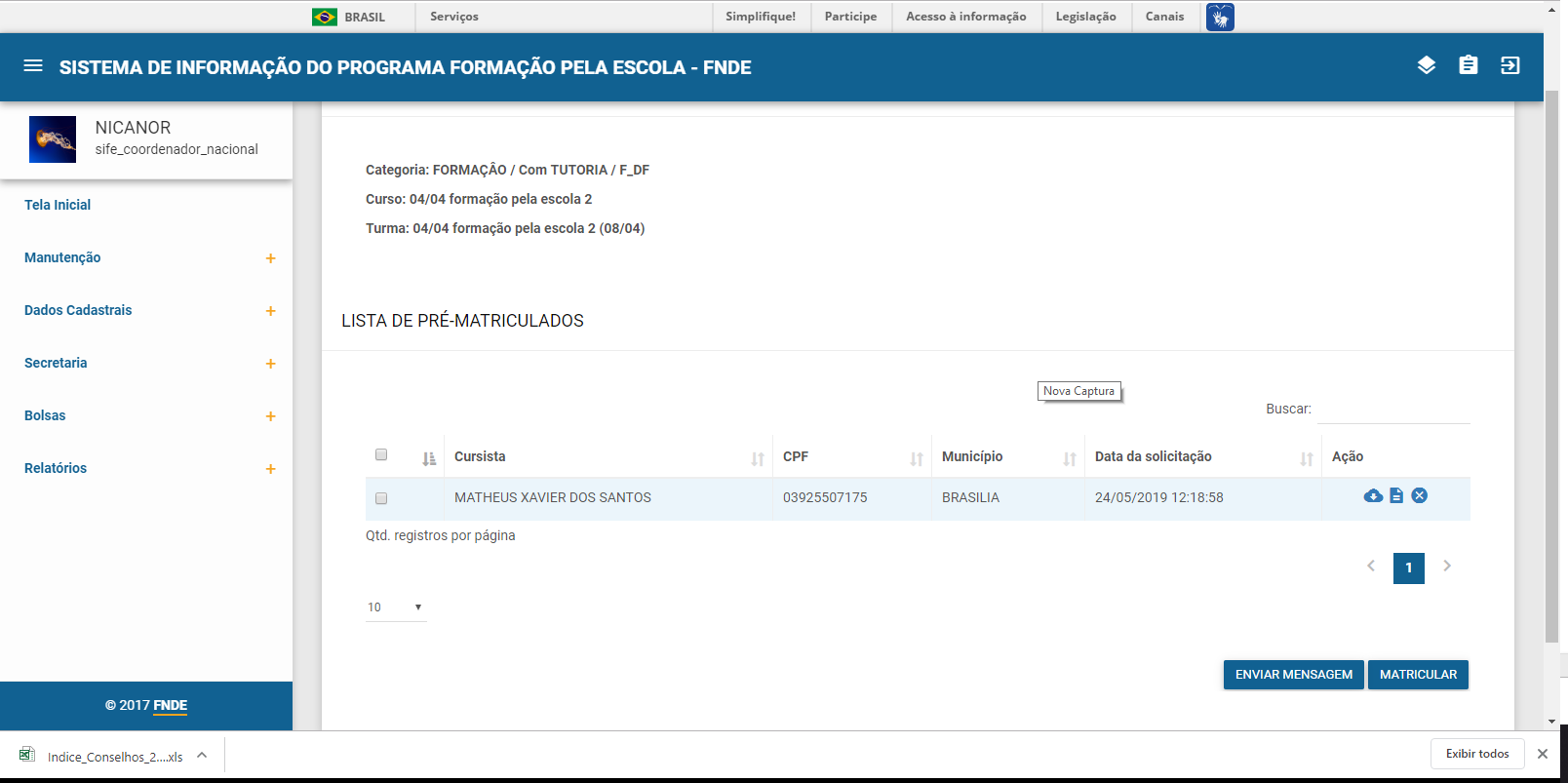This screenshot has width=1568, height=783.
Task: Click the Libras accessibility hands icon
Action: 1220,17
